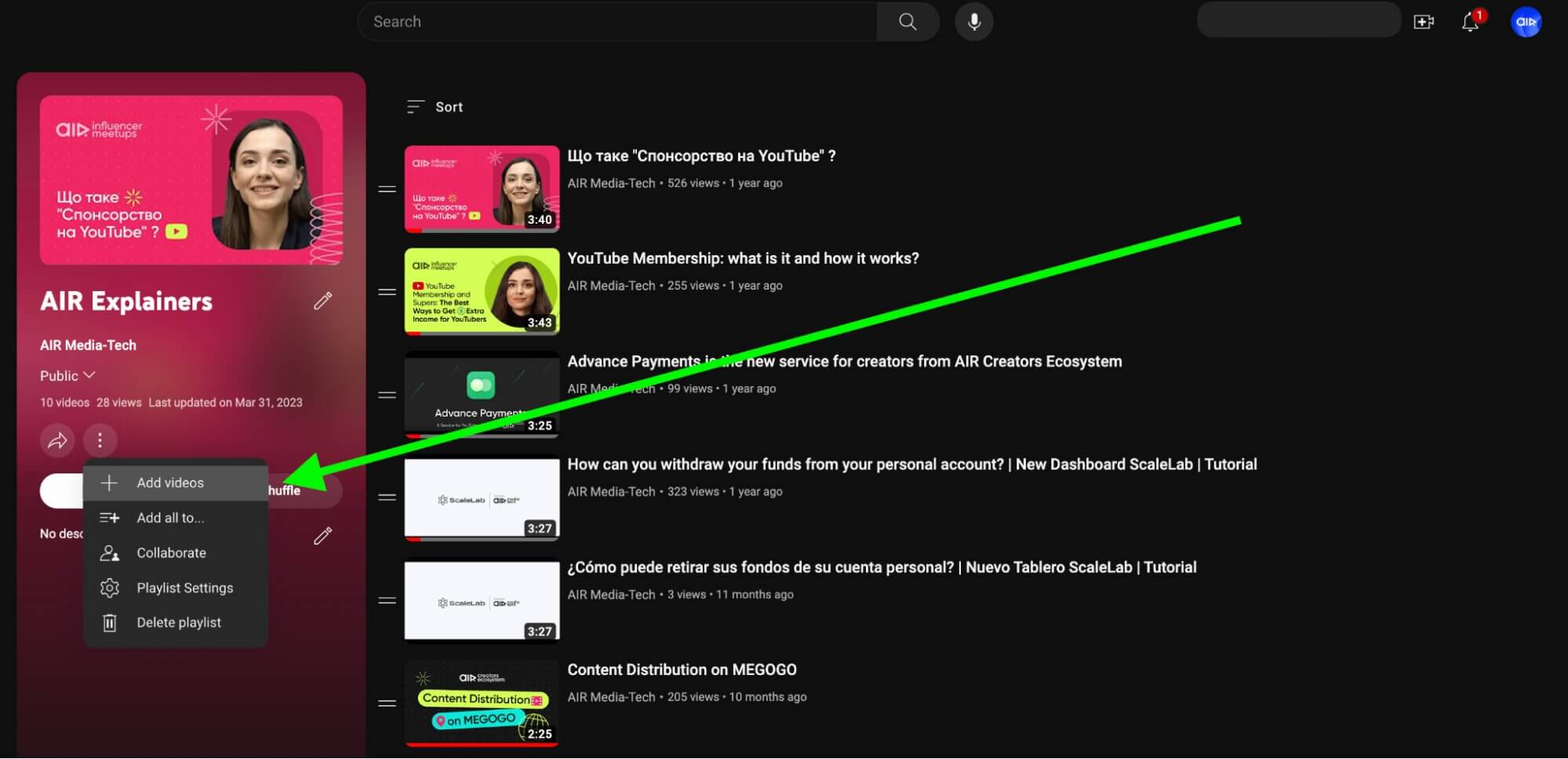
Task: Expand the Public visibility dropdown
Action: tap(67, 376)
